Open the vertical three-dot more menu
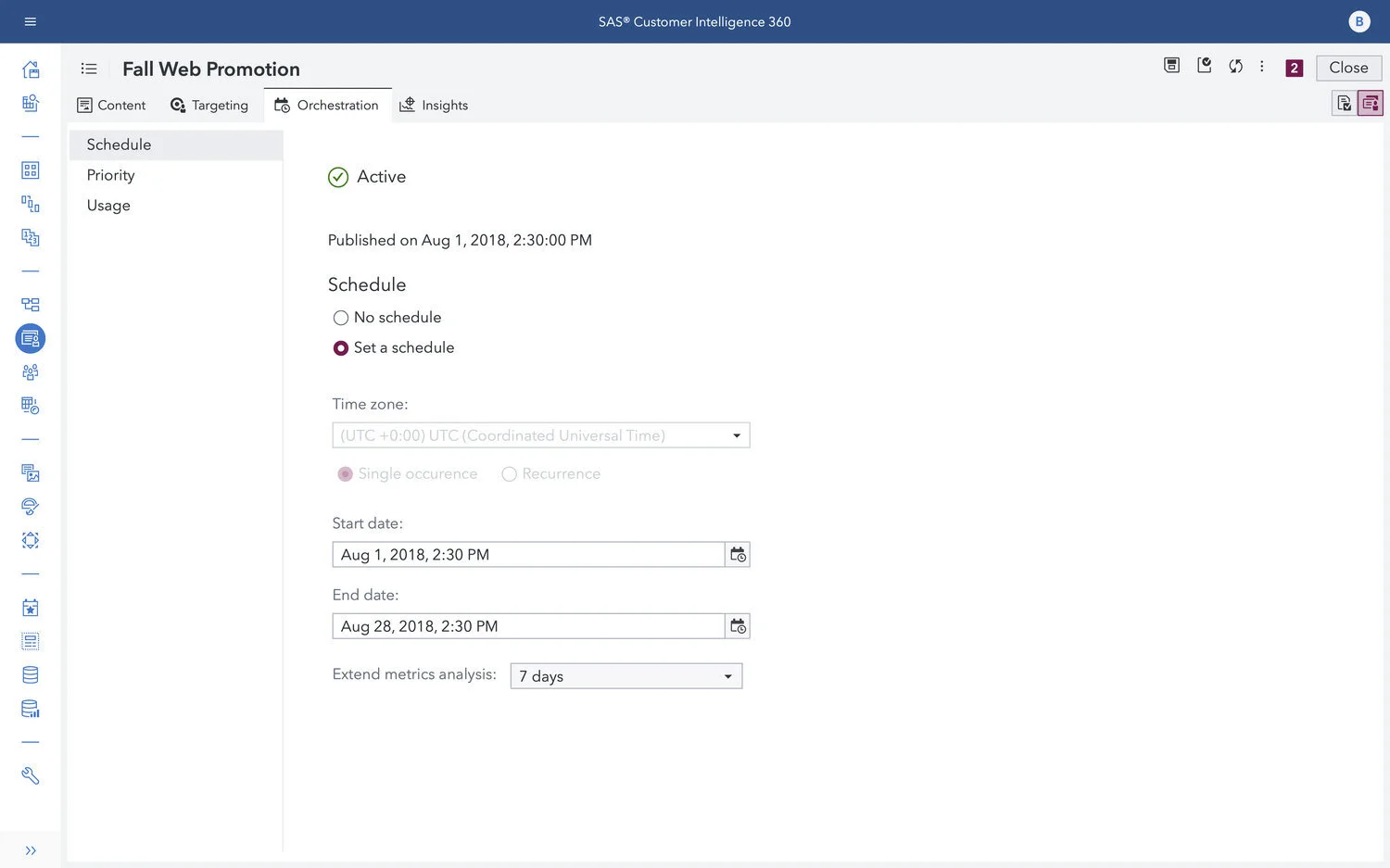 pos(1261,66)
